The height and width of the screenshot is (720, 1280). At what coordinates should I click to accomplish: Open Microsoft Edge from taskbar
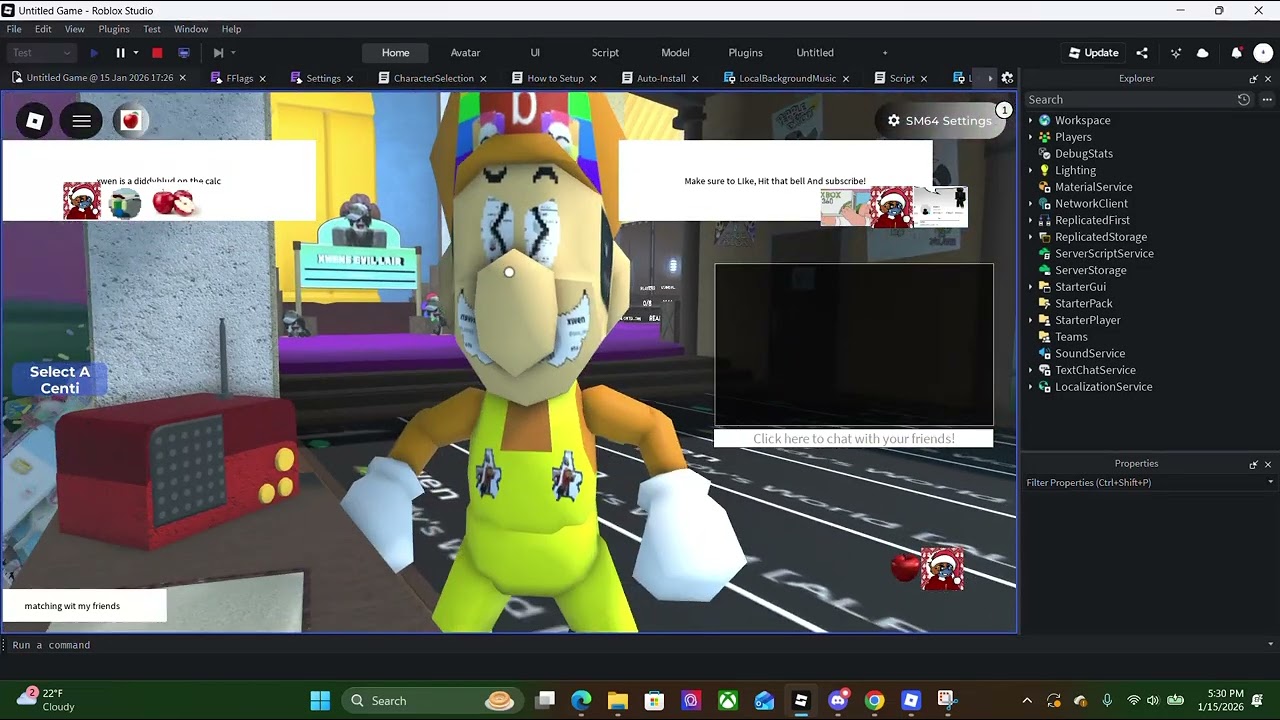(x=581, y=701)
